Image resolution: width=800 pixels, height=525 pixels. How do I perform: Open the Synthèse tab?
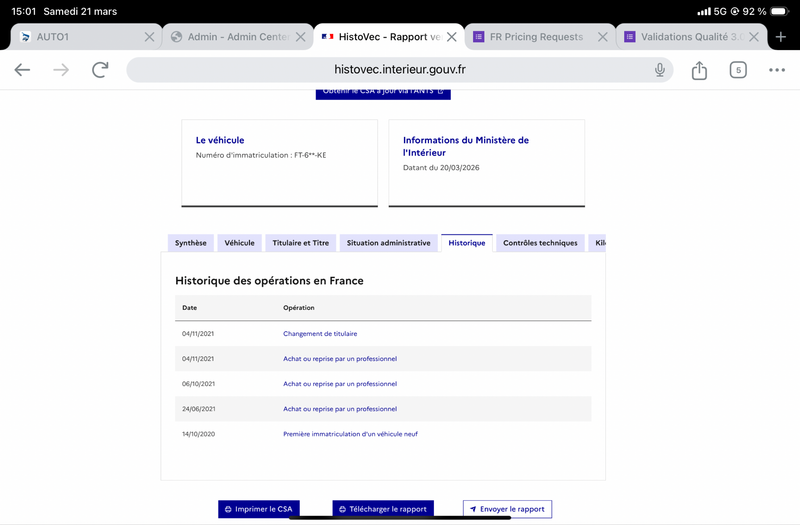point(191,243)
